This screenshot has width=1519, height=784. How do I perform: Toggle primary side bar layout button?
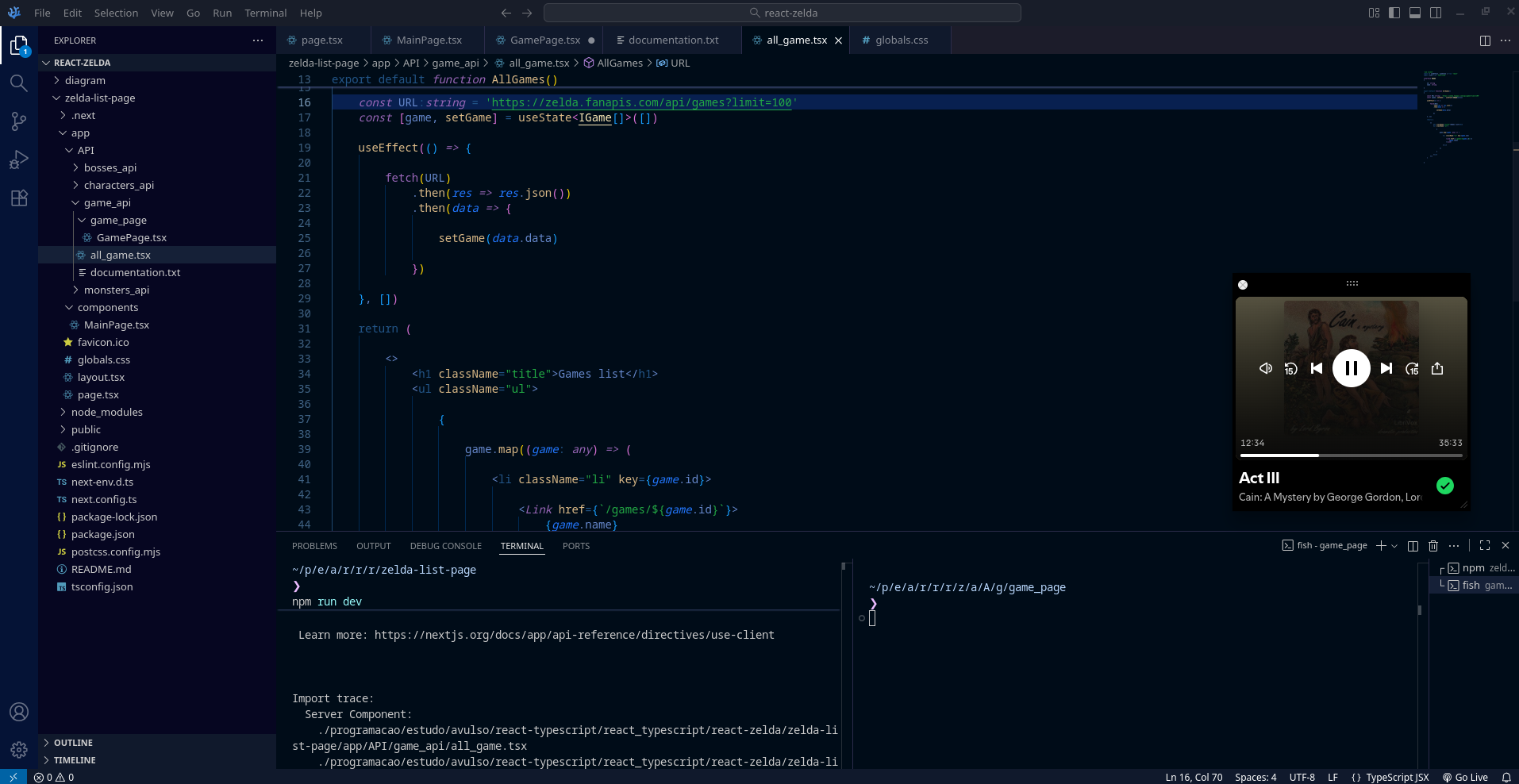pyautogui.click(x=1394, y=13)
